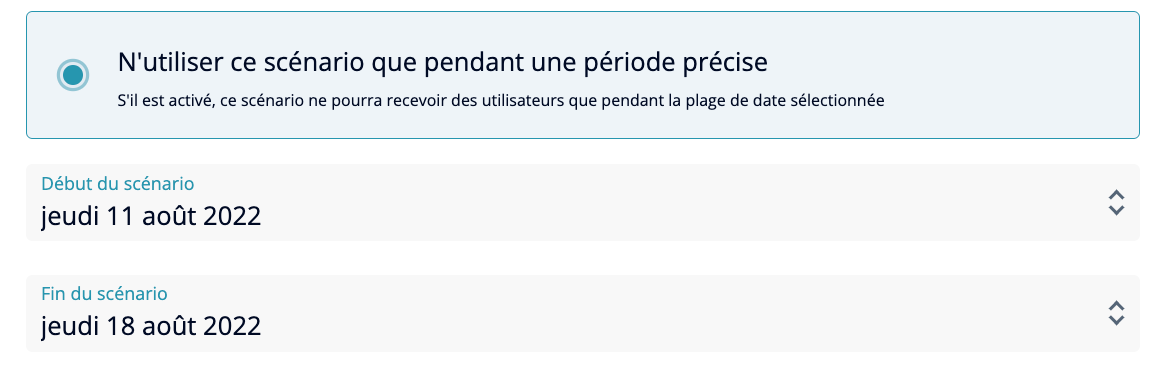The height and width of the screenshot is (386, 1162).
Task: Click up chevron in Début du scénario field
Action: (1116, 195)
